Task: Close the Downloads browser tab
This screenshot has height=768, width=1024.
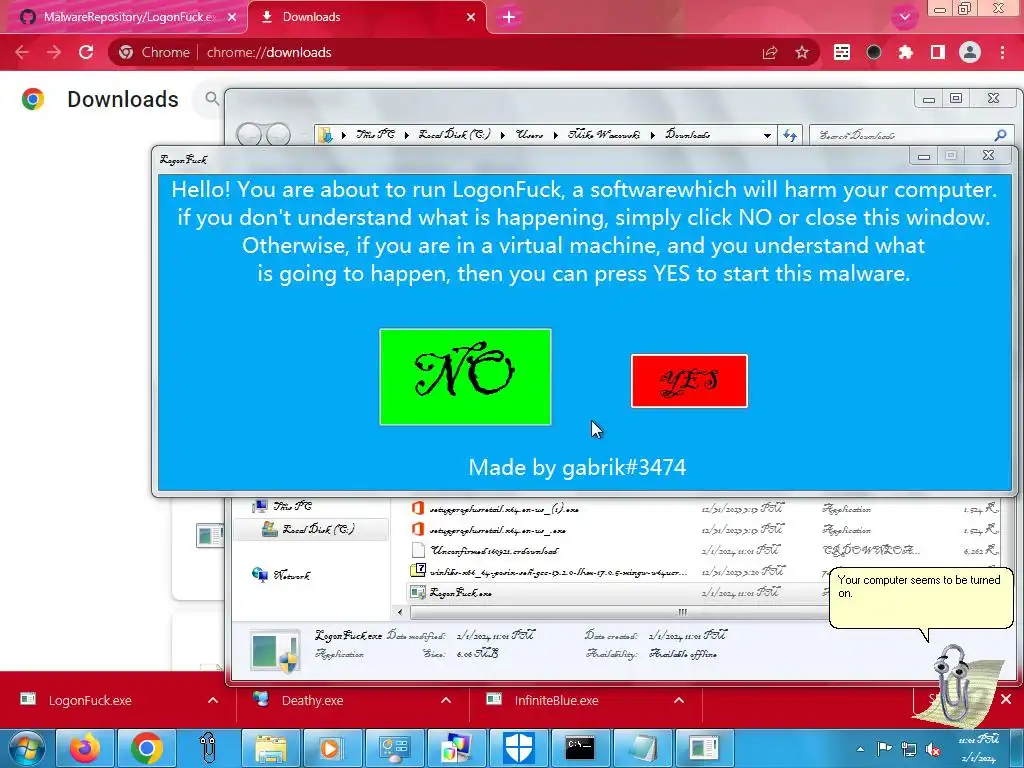Action: click(x=471, y=17)
